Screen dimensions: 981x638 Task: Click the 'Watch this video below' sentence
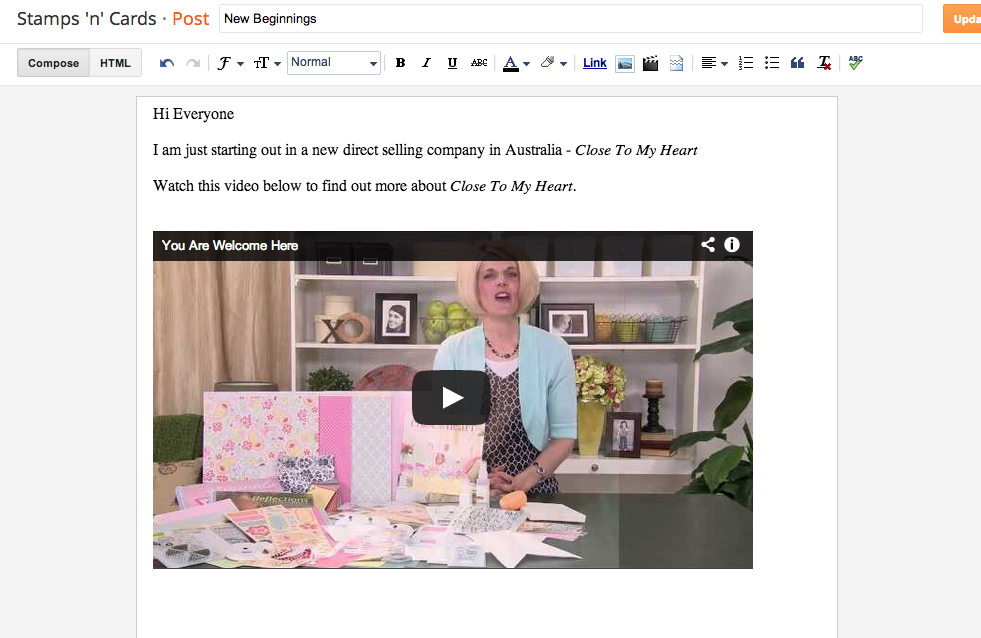tap(364, 186)
